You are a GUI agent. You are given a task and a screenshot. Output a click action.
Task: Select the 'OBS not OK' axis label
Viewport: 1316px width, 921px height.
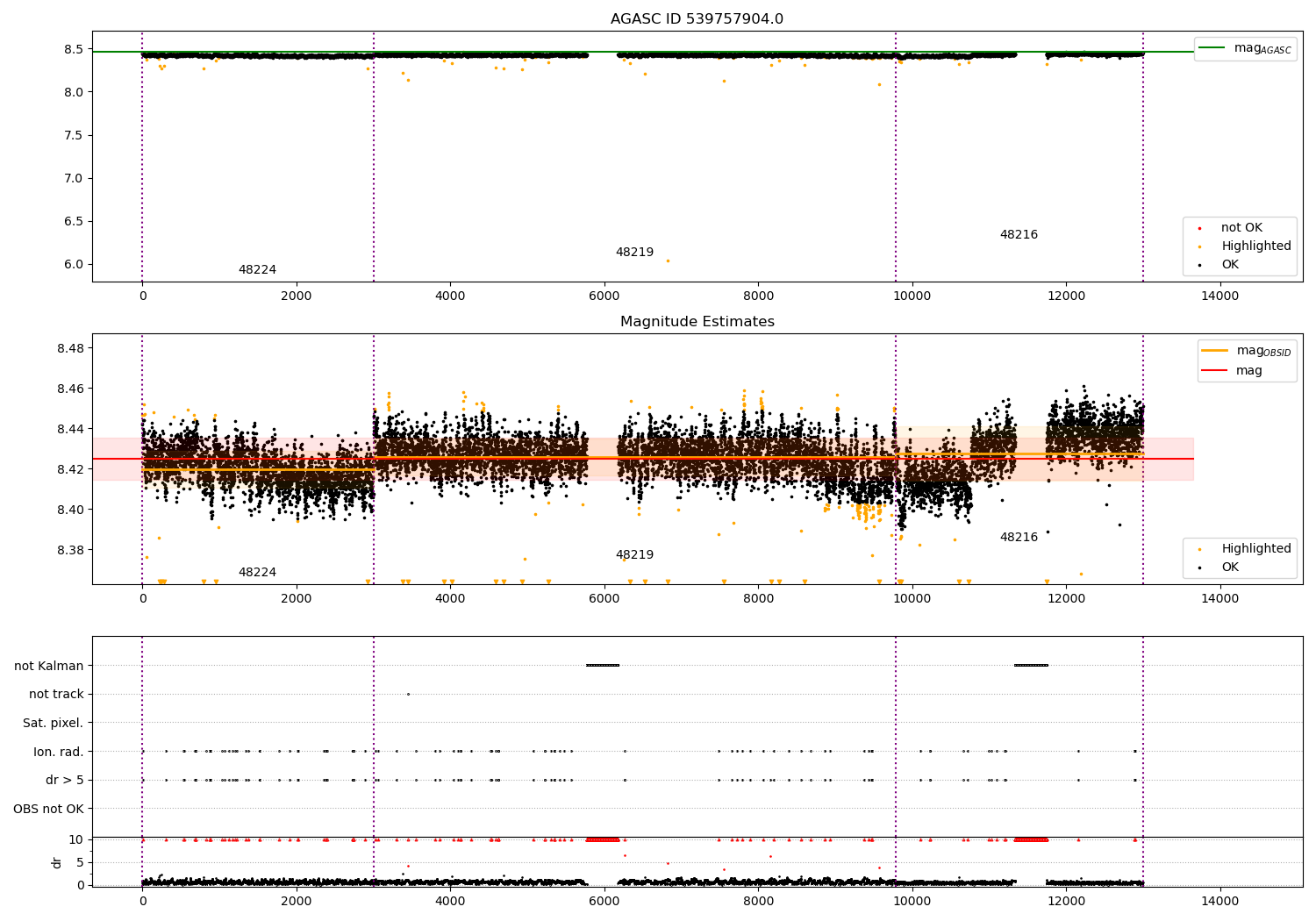tap(49, 809)
